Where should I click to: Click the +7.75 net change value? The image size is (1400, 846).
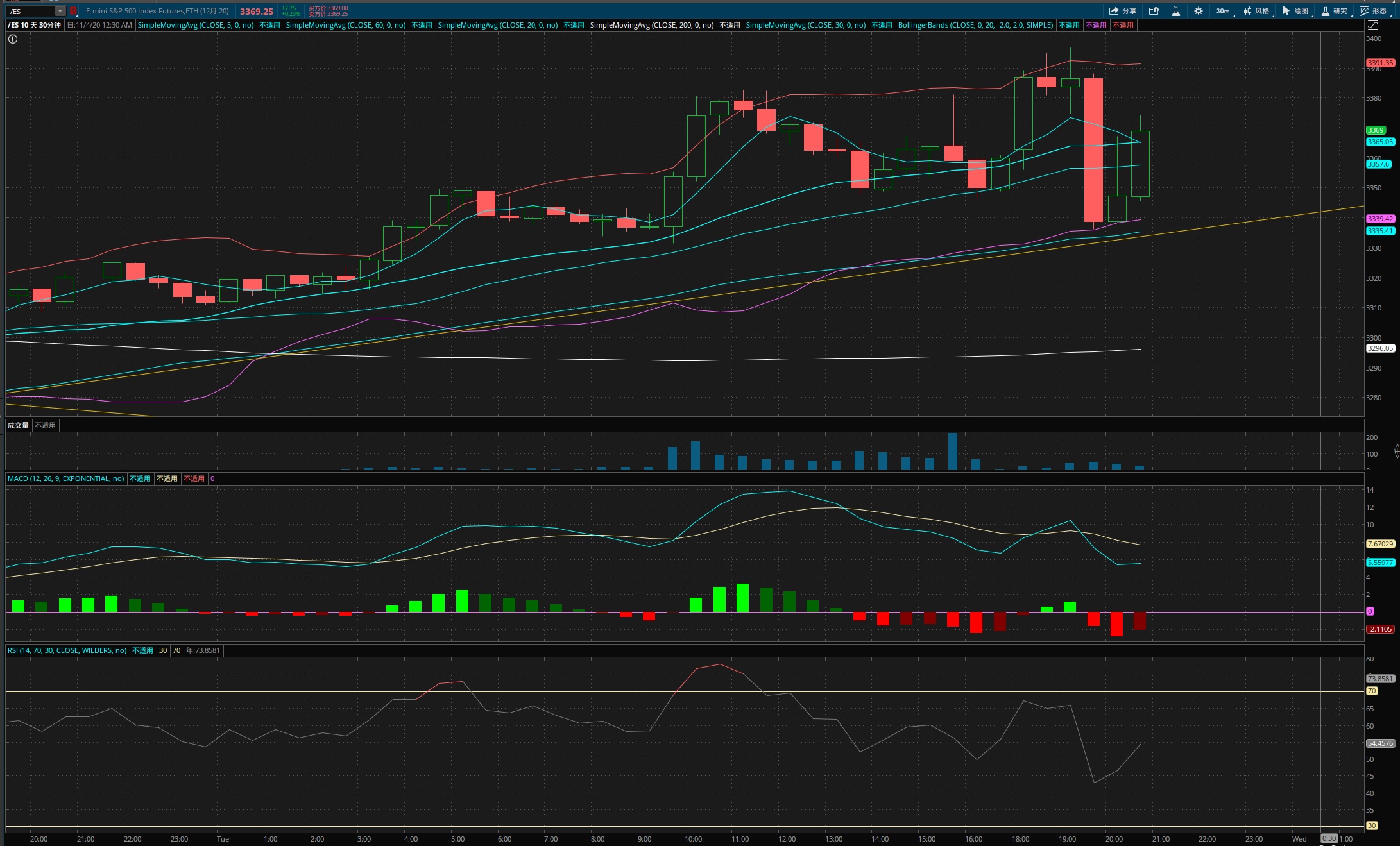click(x=289, y=8)
